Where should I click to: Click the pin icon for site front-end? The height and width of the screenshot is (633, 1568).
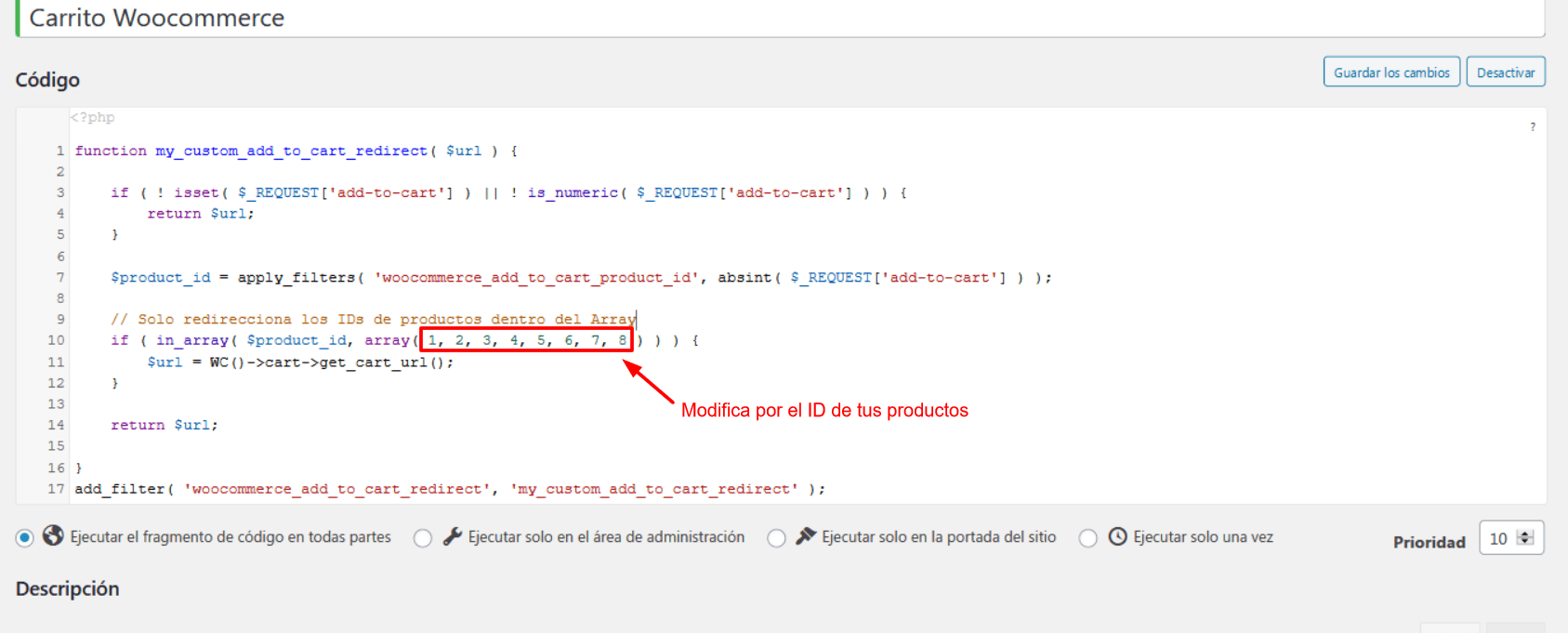pos(806,535)
